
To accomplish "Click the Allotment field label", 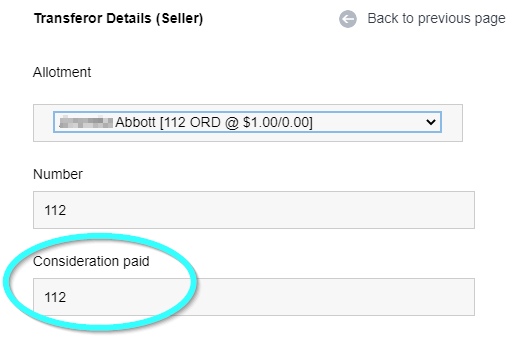I will coord(62,72).
